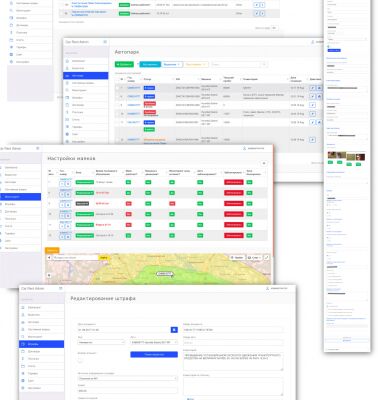The image size is (378, 400).
Task: Click red update button in first beacon row
Action: pos(234,182)
